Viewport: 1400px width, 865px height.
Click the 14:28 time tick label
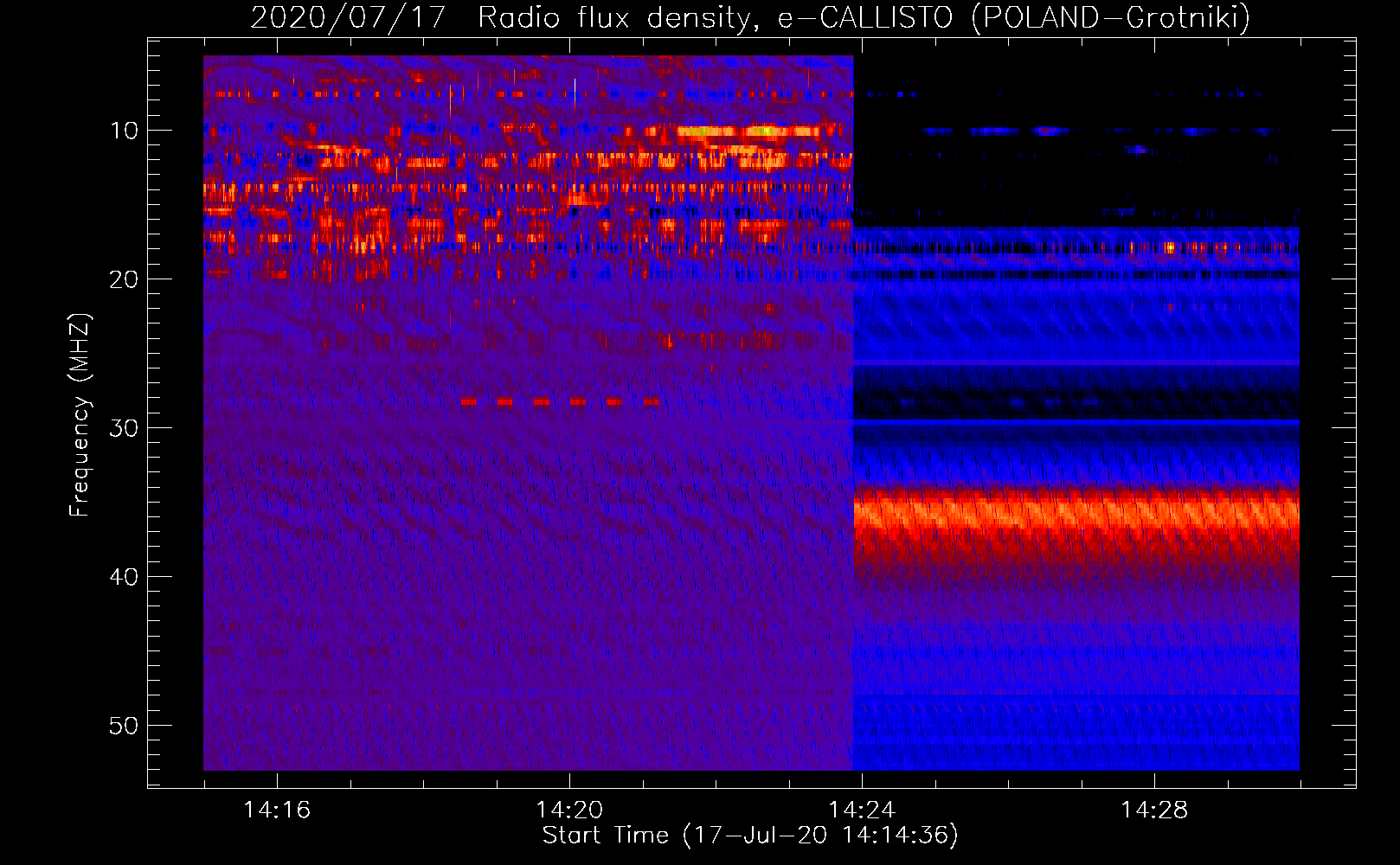(x=1154, y=811)
